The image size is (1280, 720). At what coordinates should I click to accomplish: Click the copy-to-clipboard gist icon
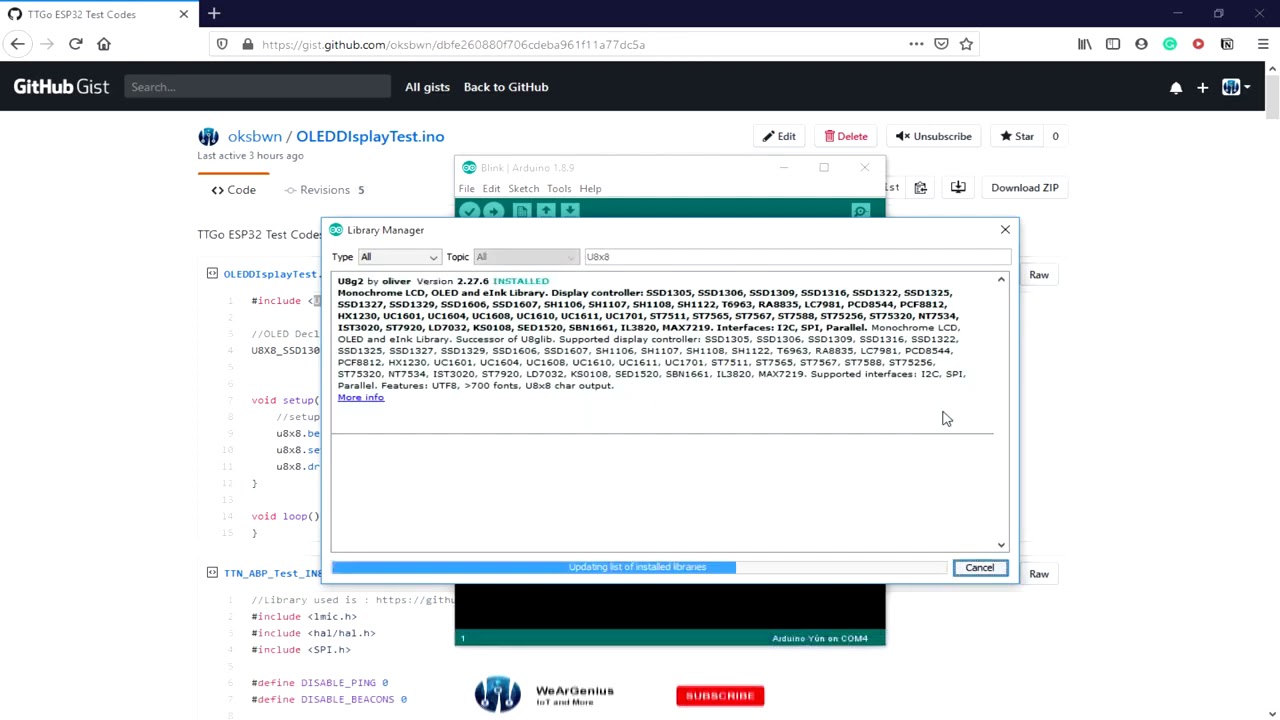tap(921, 187)
